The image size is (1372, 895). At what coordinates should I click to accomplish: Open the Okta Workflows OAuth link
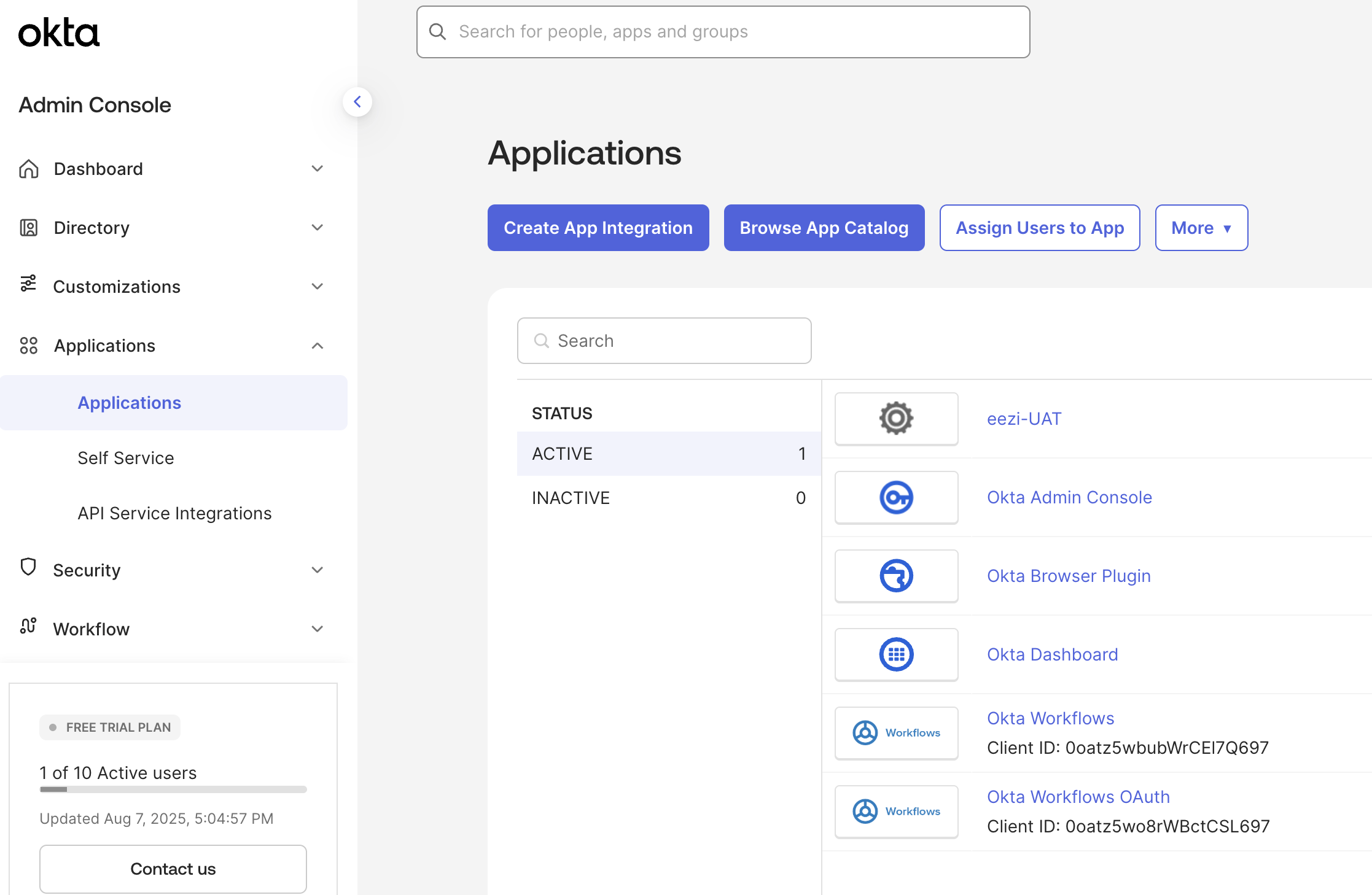click(1078, 797)
